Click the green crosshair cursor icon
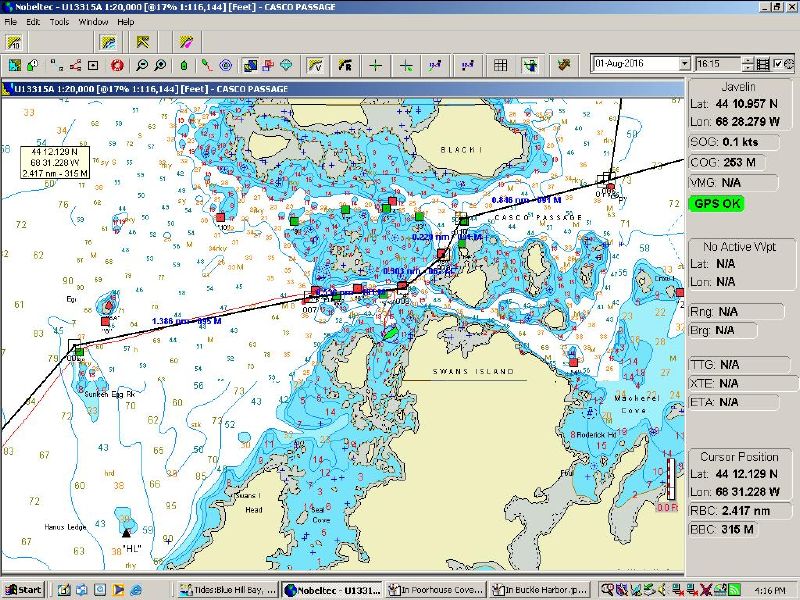The width and height of the screenshot is (800, 600). coord(375,65)
